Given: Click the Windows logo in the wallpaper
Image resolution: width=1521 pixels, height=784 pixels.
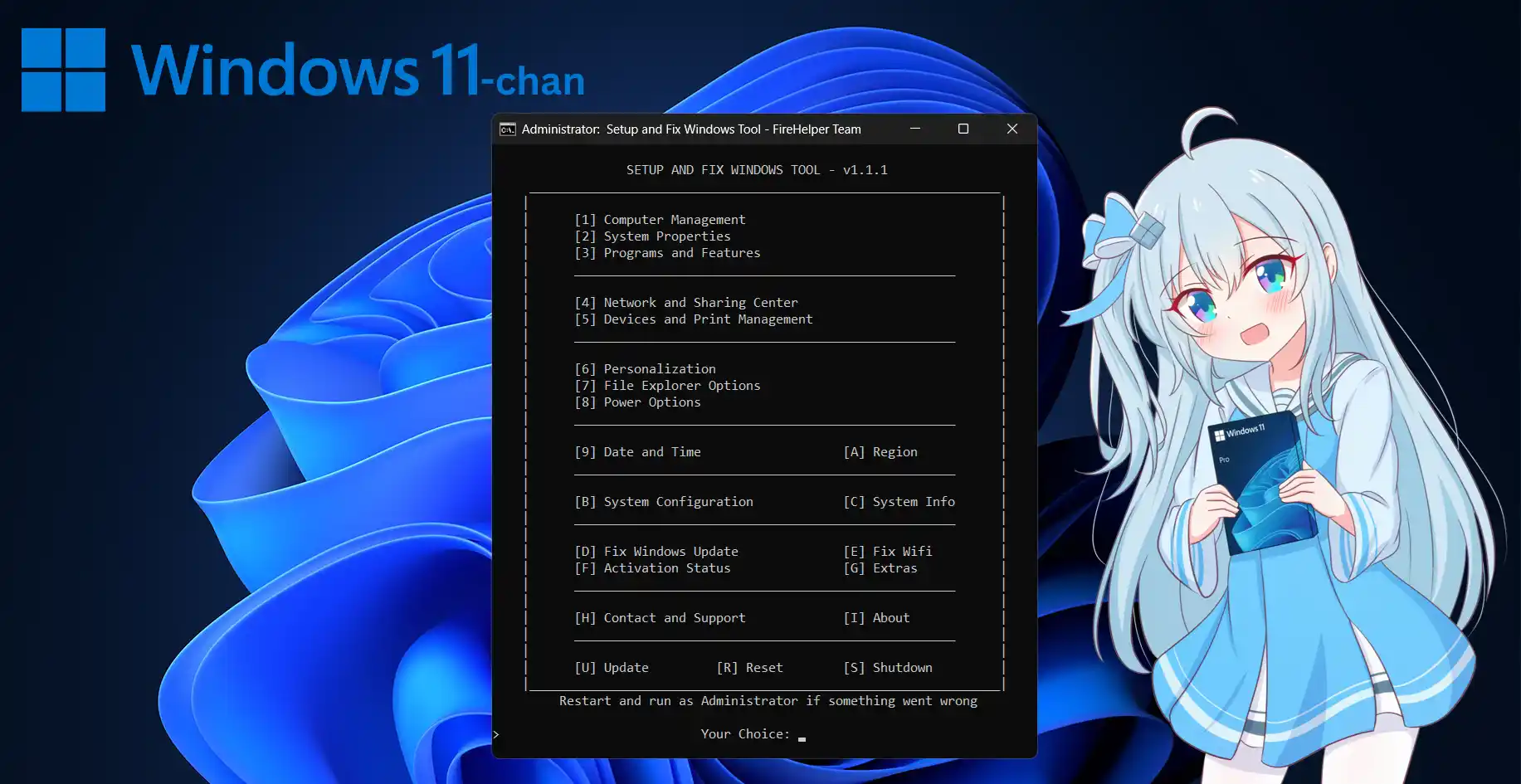Looking at the screenshot, I should tap(63, 70).
